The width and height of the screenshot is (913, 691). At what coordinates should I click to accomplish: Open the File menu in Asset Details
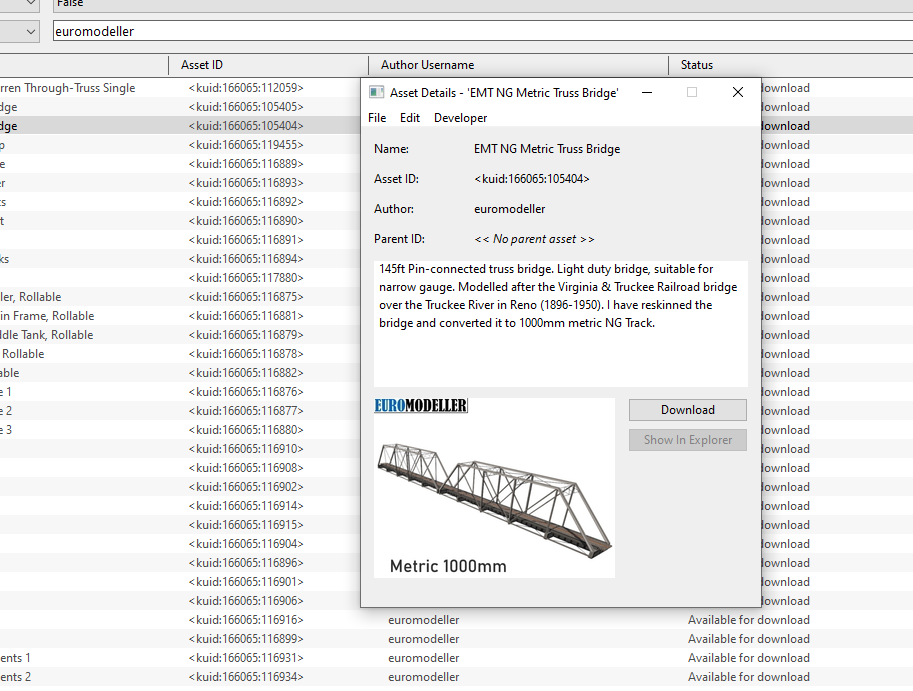(x=377, y=118)
